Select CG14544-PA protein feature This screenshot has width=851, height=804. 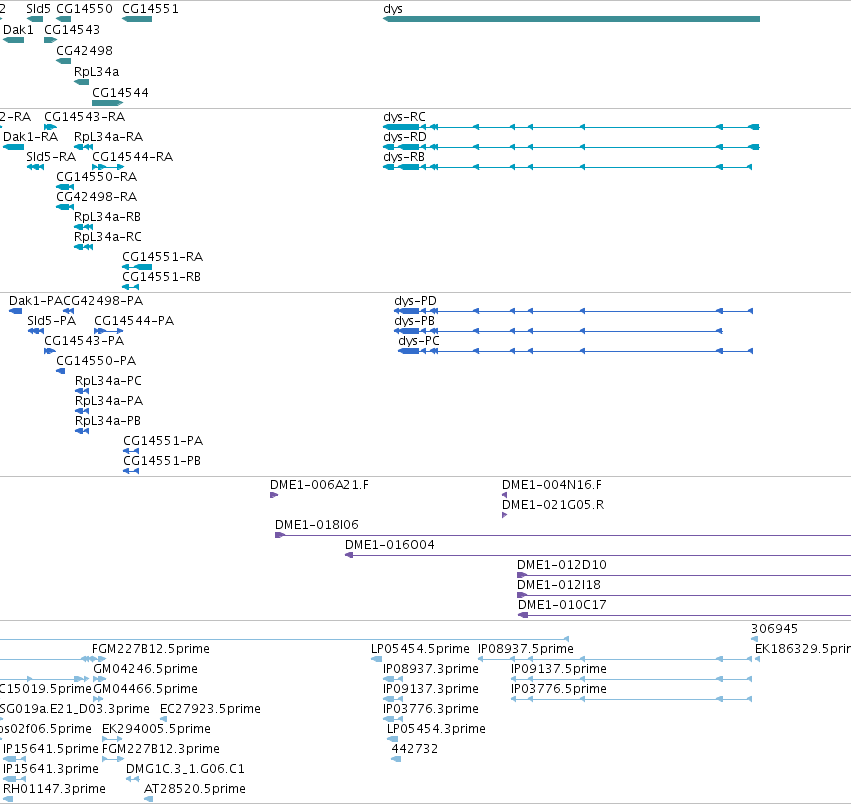click(x=109, y=331)
